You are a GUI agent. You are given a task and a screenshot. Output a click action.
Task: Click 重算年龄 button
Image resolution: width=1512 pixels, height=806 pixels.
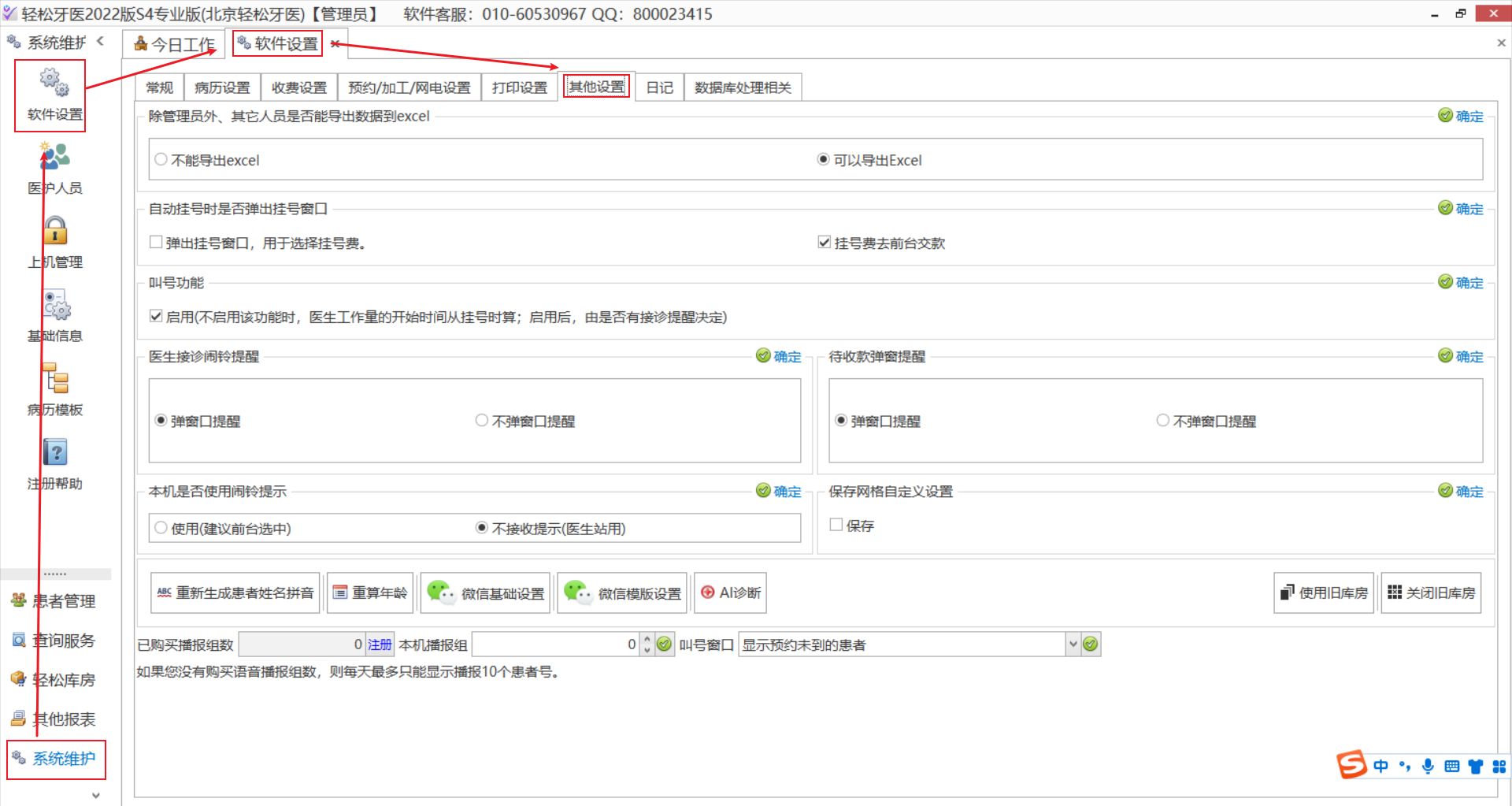click(370, 592)
